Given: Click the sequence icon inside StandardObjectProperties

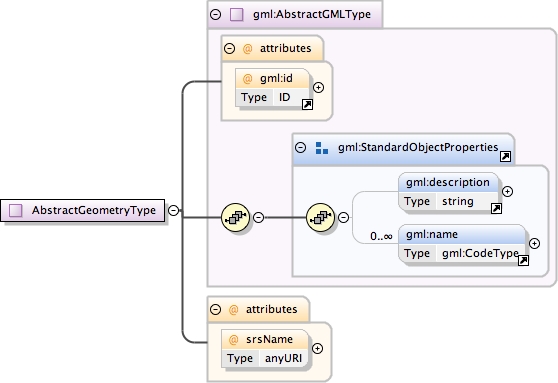Looking at the screenshot, I should tap(320, 217).
